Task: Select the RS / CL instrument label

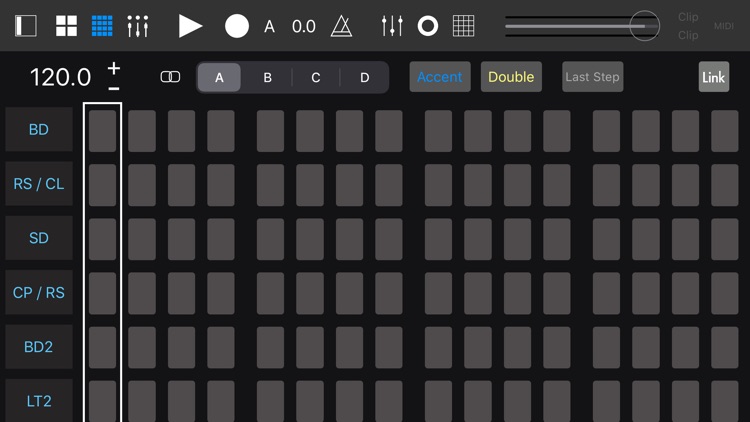Action: (39, 184)
